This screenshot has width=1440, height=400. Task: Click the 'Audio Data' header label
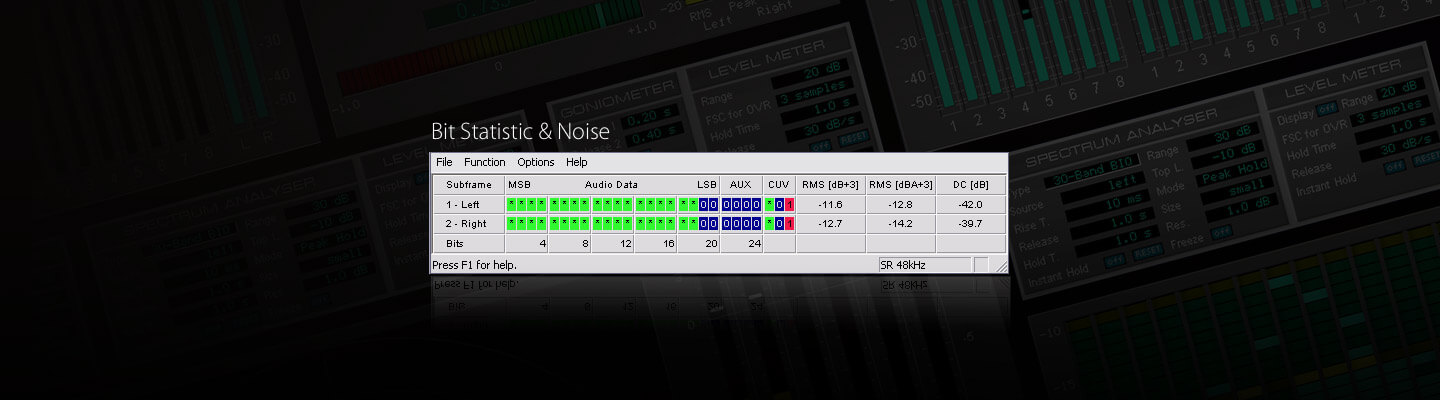[x=611, y=185]
